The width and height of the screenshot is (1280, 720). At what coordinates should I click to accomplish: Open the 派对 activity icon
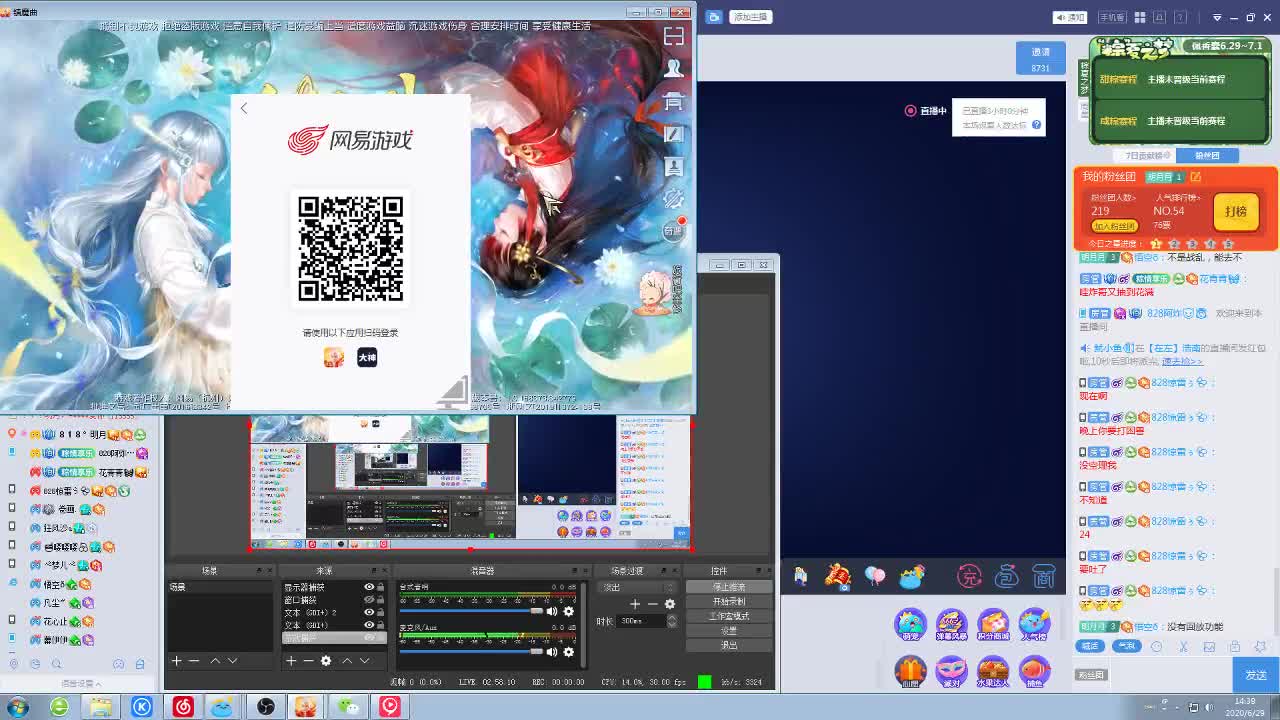tap(951, 671)
